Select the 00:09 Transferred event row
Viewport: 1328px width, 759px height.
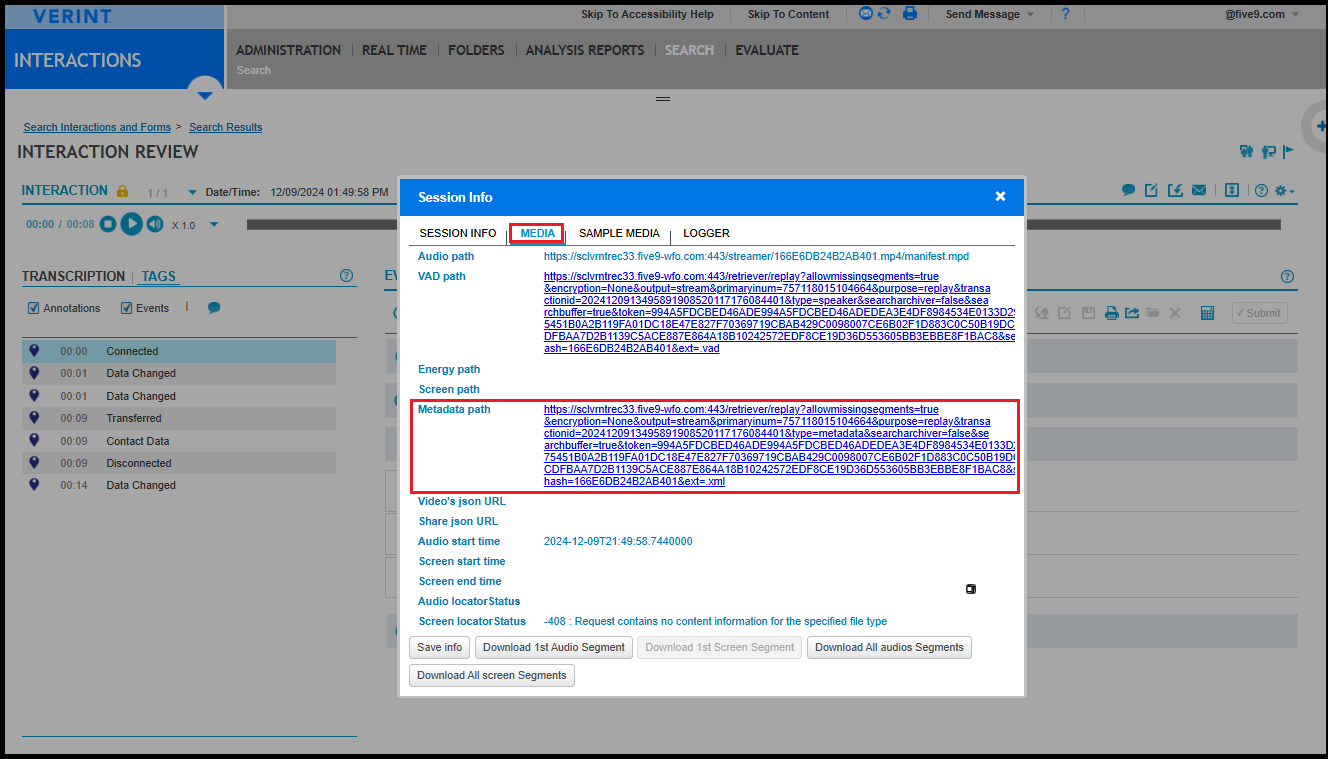pyautogui.click(x=179, y=418)
